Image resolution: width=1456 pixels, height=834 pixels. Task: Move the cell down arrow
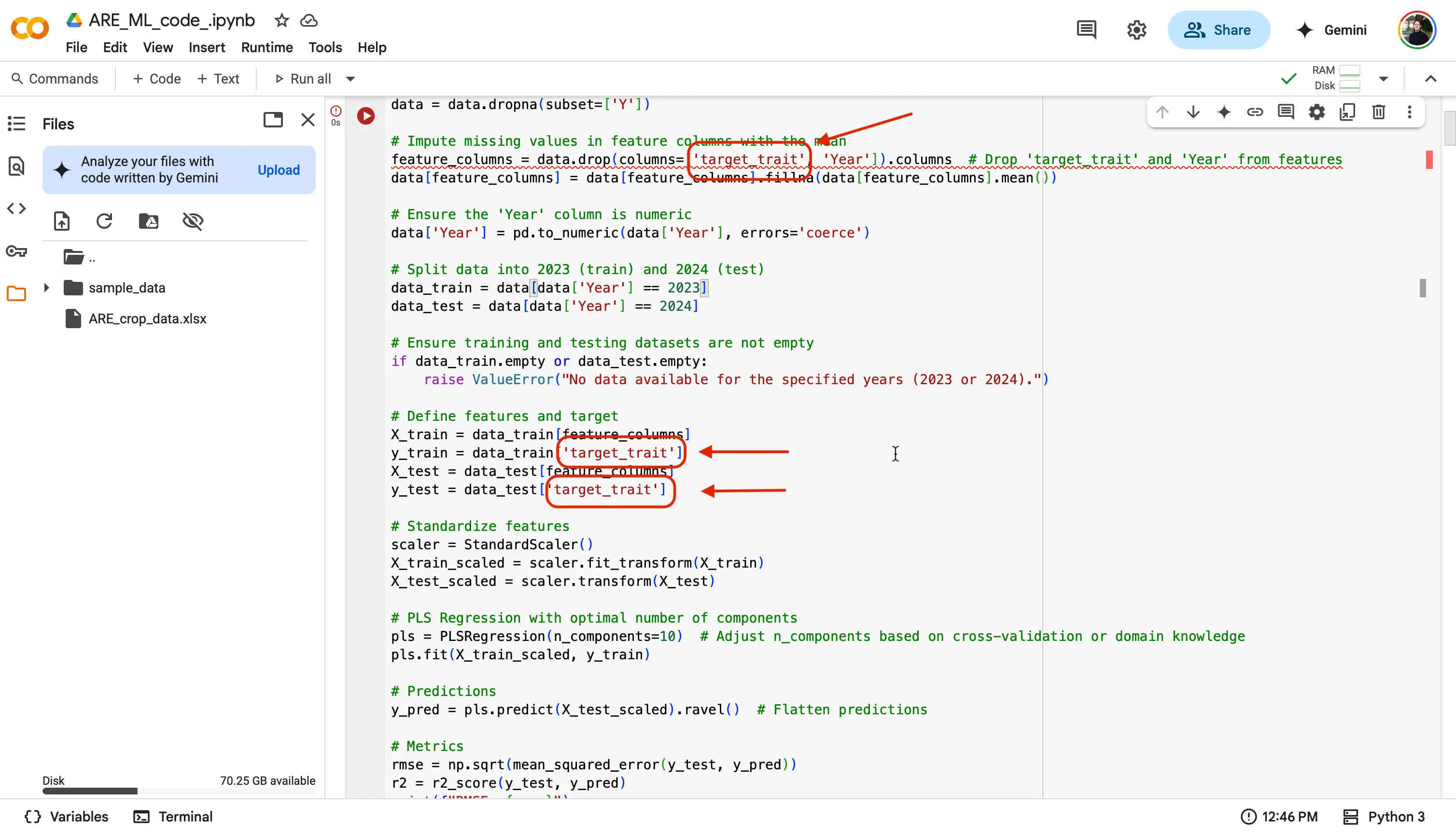(1193, 111)
